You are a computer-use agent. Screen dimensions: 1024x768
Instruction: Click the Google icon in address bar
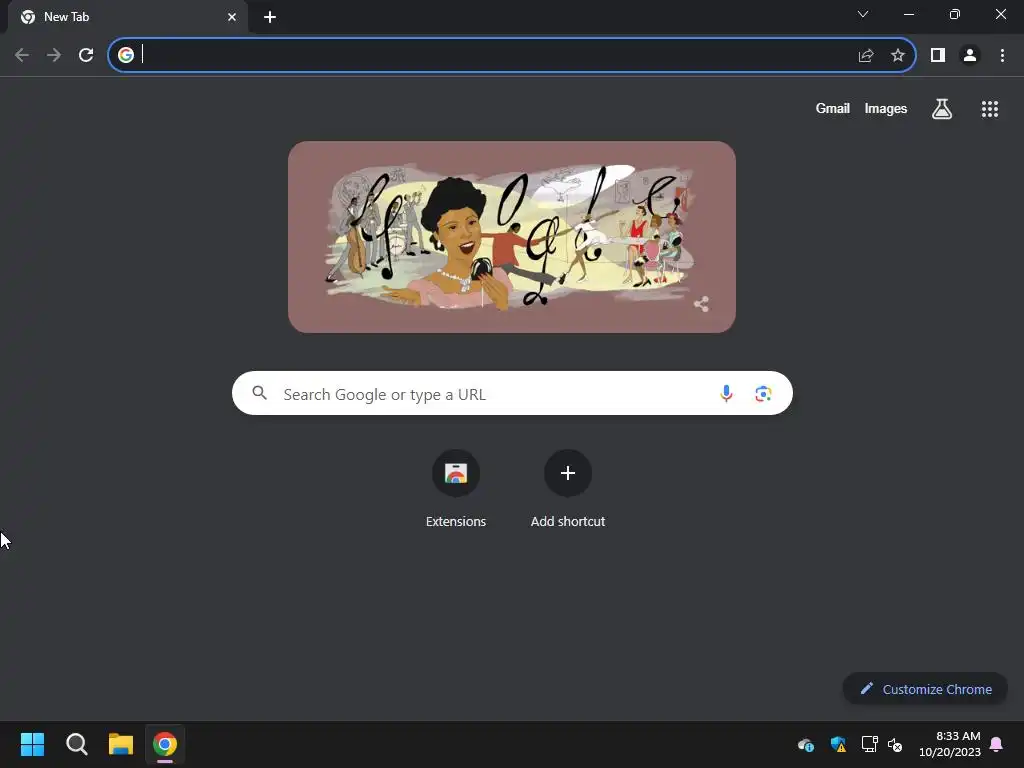(x=126, y=55)
